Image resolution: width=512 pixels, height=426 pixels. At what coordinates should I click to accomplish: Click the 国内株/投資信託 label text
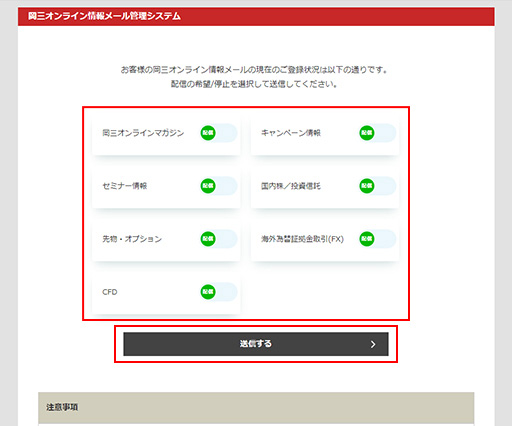(x=291, y=186)
